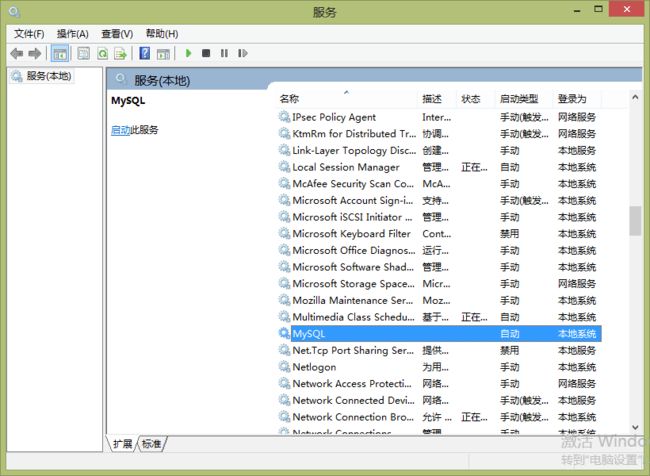Stop the service with the square icon
Screen dimensions: 650x476
click(206, 53)
